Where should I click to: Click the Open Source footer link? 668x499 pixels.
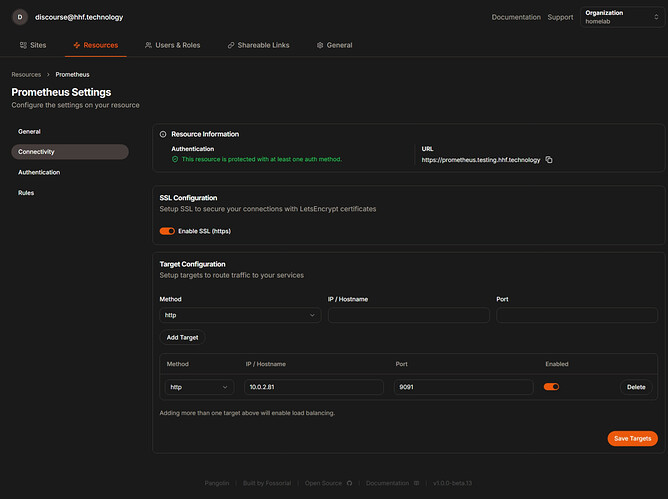click(x=323, y=483)
